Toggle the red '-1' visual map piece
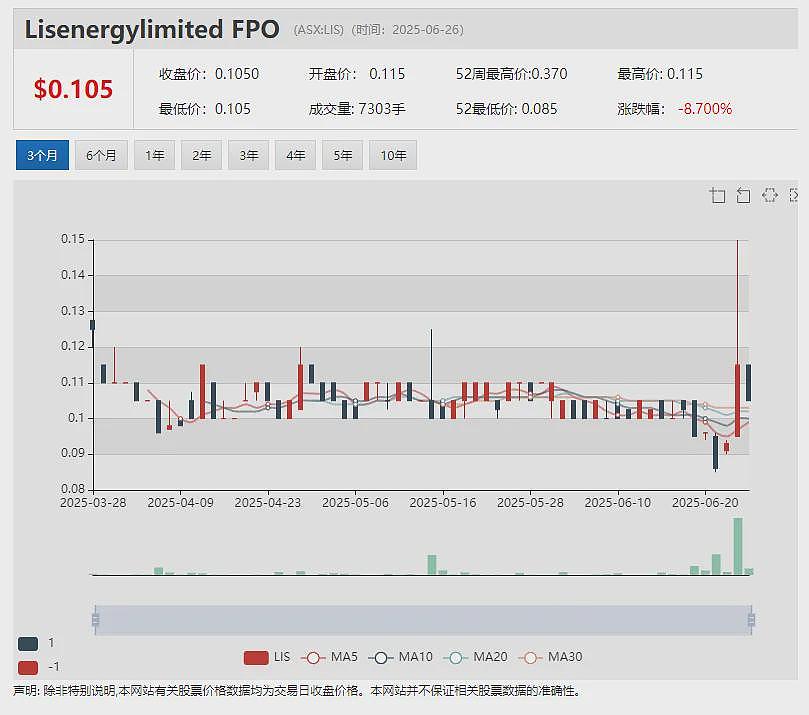 [28, 668]
